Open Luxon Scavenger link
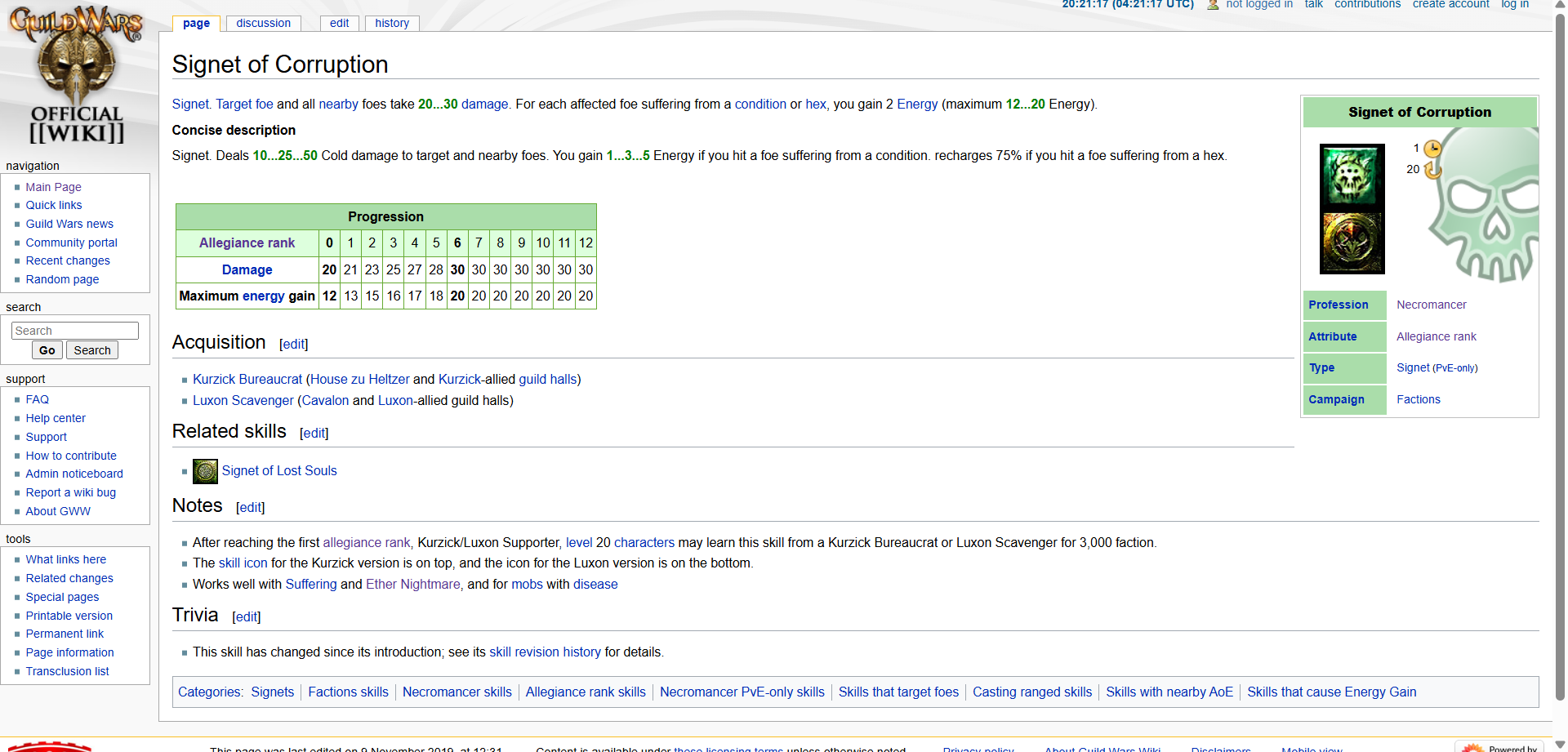This screenshot has height=752, width=1568. point(243,400)
